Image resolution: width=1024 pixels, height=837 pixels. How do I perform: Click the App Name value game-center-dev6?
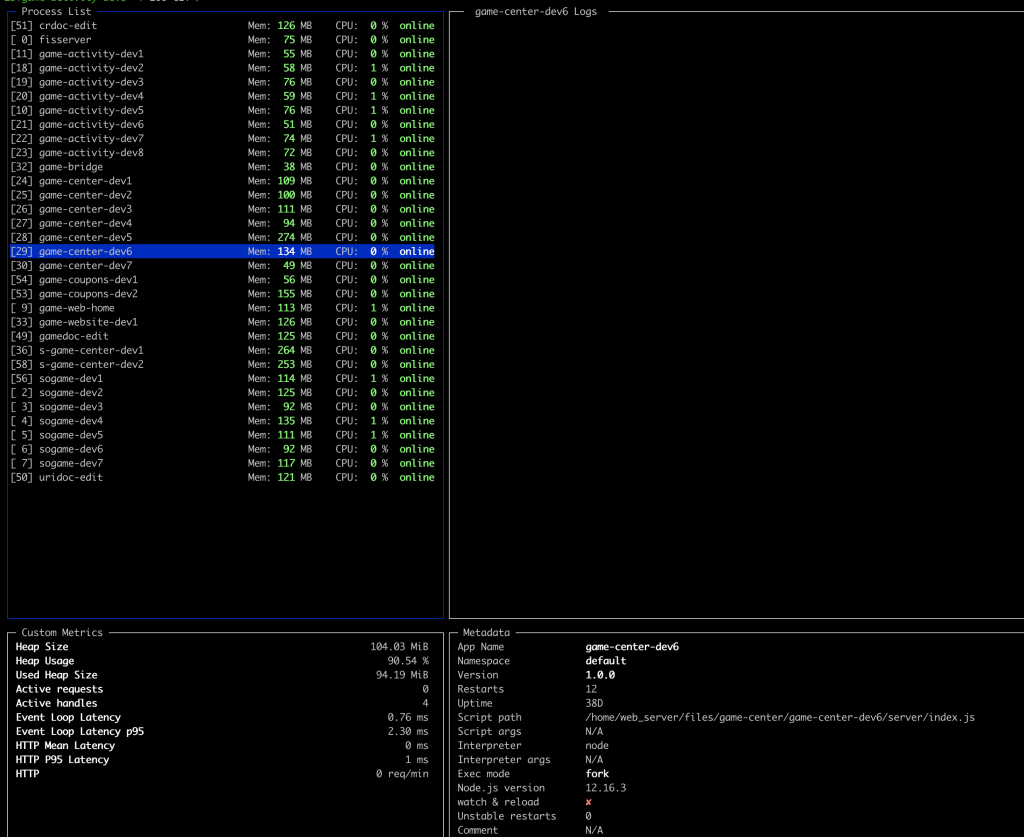click(x=632, y=646)
